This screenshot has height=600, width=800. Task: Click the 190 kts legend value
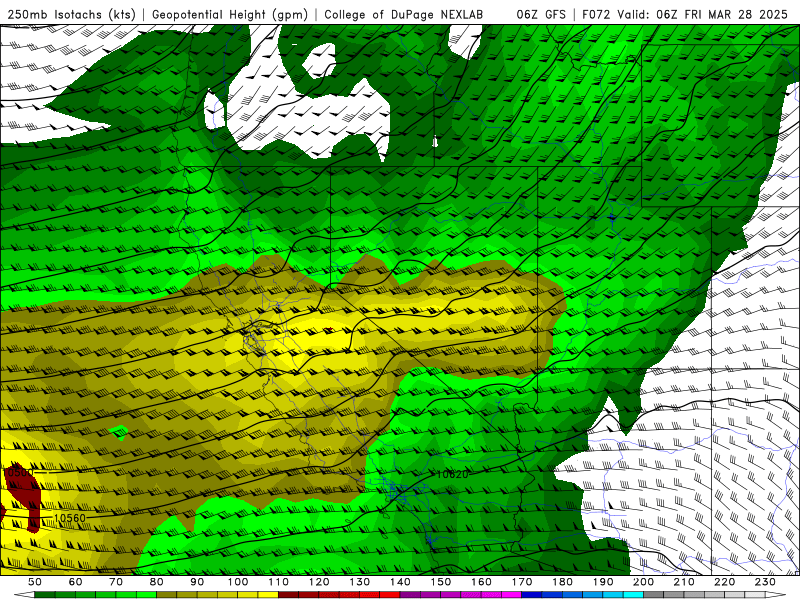[603, 582]
